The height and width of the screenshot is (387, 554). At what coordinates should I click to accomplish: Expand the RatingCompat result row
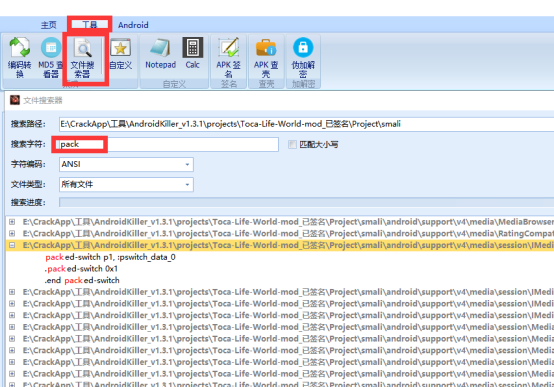coord(12,234)
